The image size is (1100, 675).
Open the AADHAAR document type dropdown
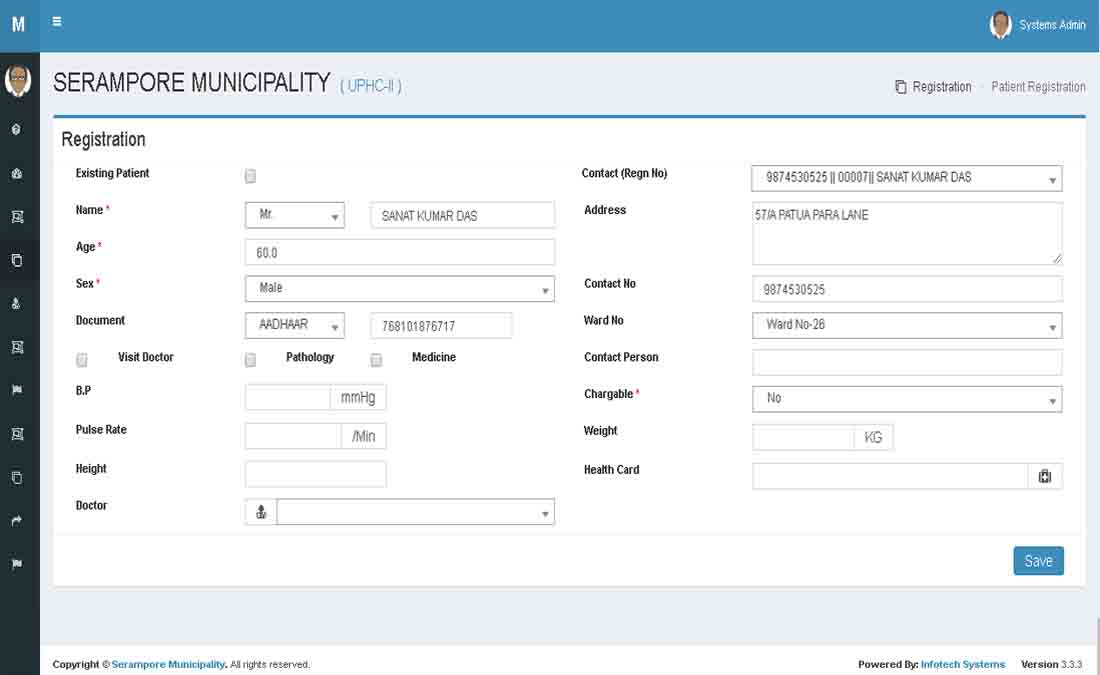point(294,326)
